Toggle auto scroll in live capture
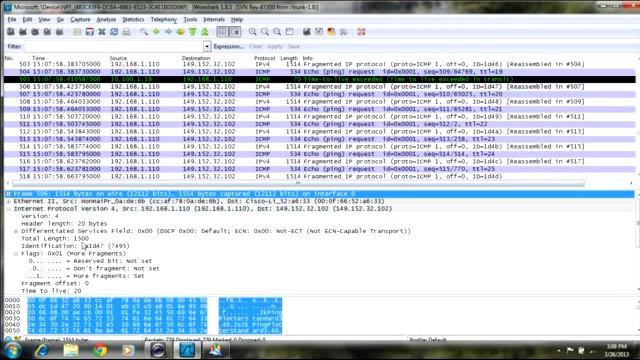 (235, 32)
